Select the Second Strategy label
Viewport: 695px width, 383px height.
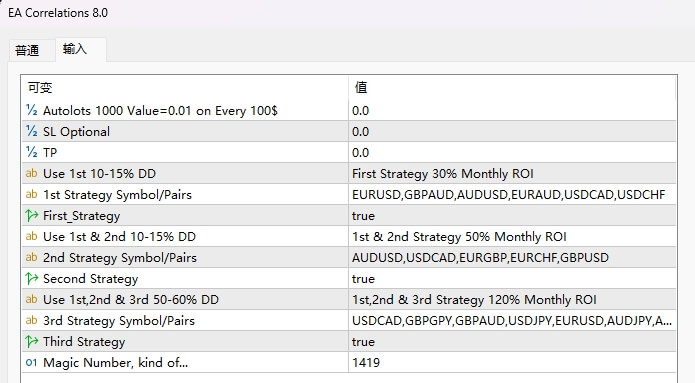coord(90,279)
